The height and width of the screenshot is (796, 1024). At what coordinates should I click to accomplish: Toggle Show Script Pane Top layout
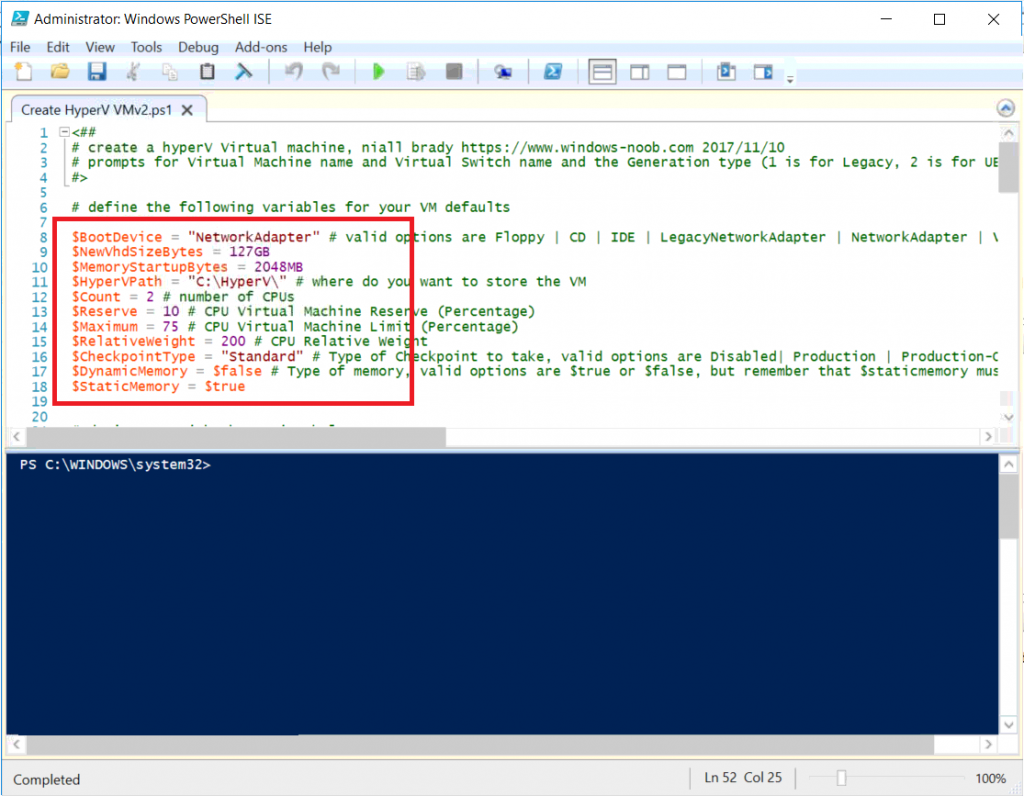tap(601, 71)
